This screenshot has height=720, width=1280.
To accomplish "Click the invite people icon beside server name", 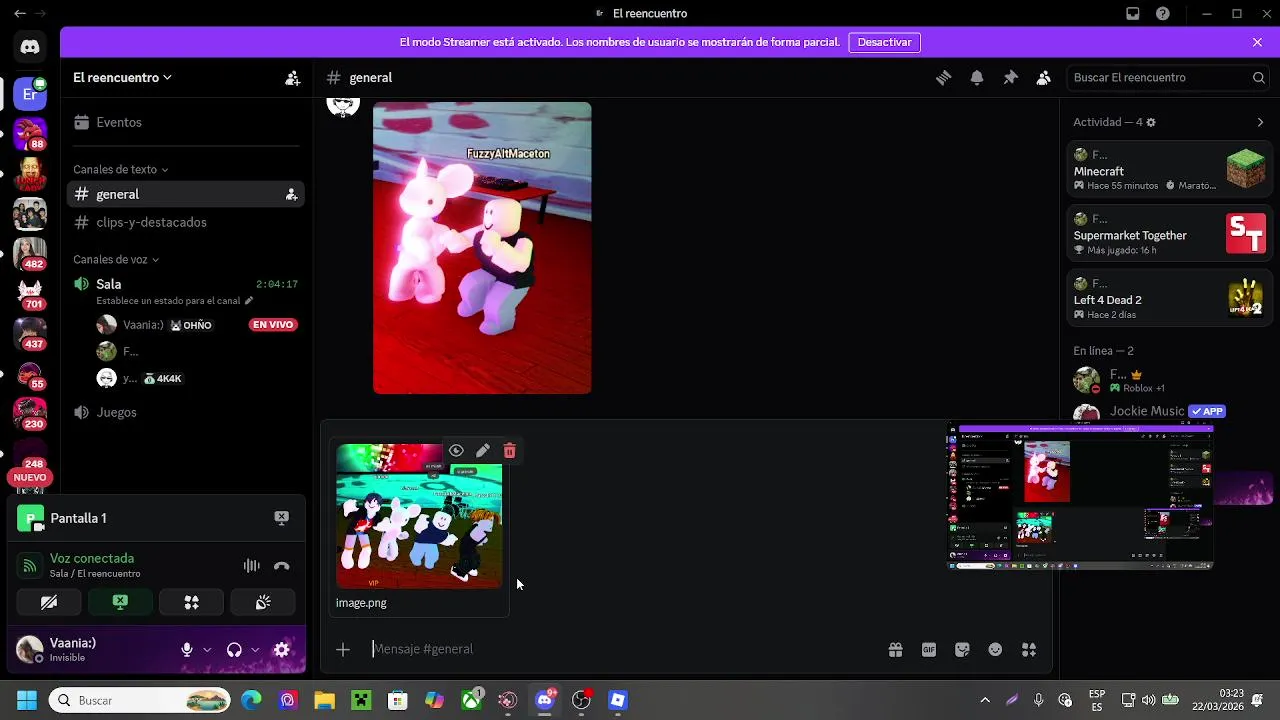I will [x=292, y=78].
